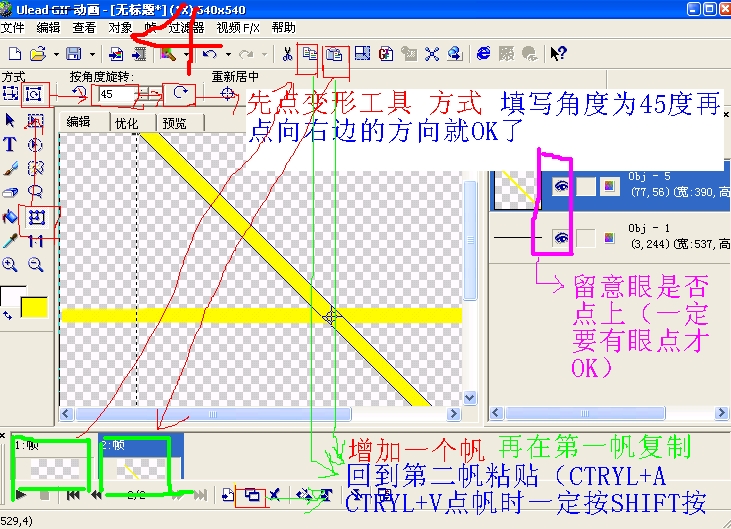
Task: Switch to the 预览 tab
Action: tap(174, 123)
